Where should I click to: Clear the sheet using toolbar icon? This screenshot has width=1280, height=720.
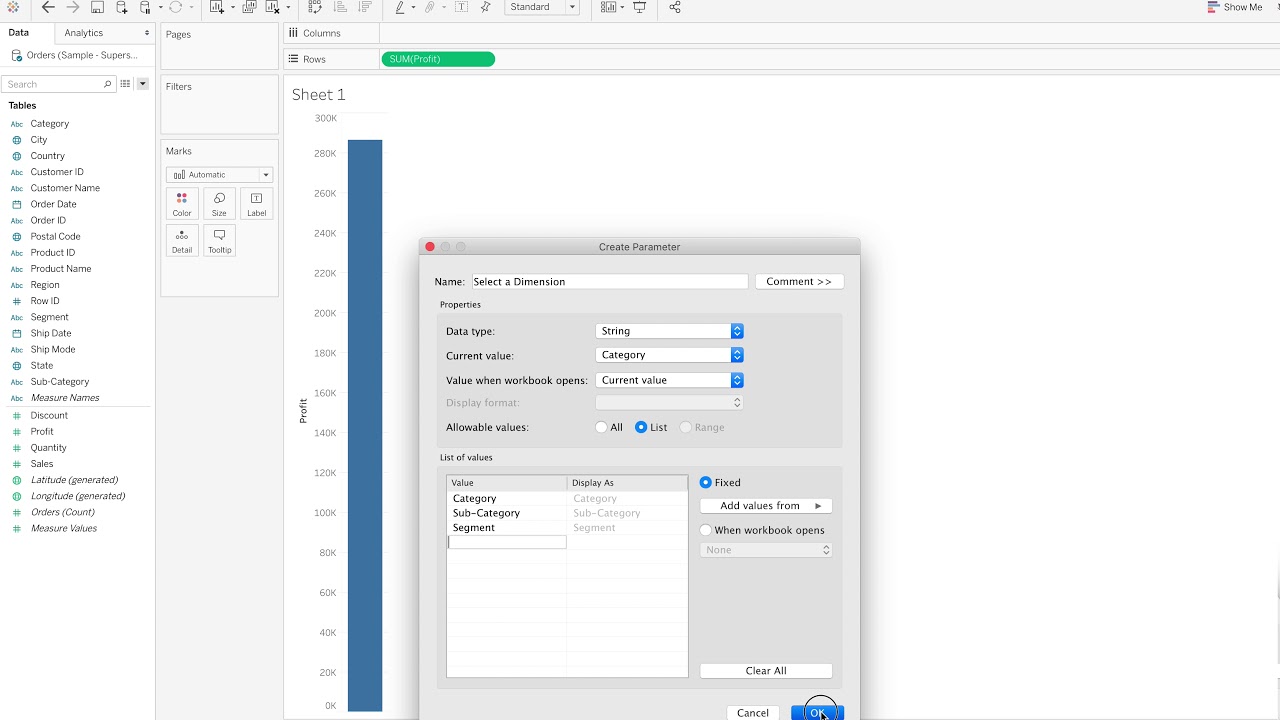click(272, 7)
